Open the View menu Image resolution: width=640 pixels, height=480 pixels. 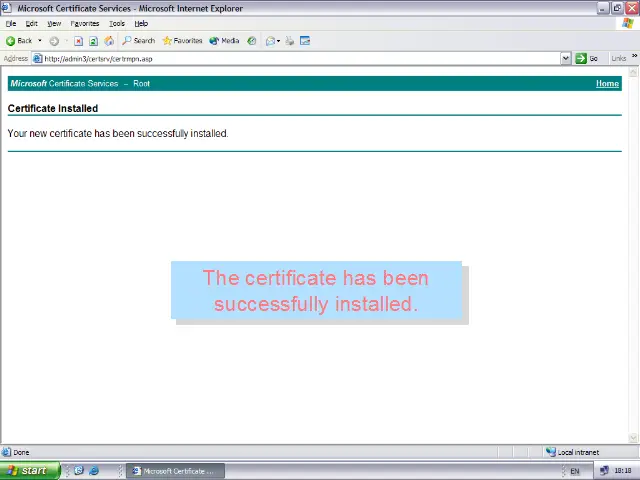[54, 24]
